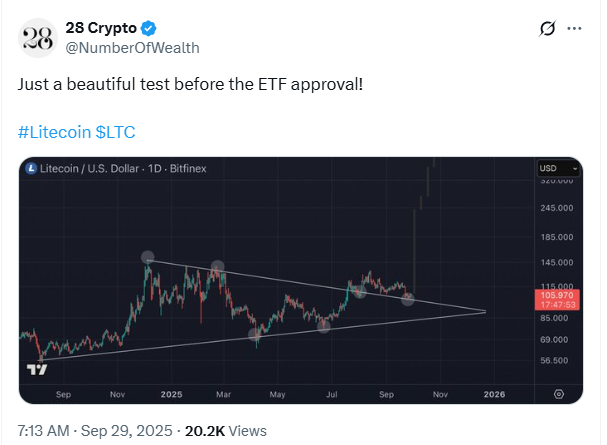Click the red 105.970 price label
607x445 pixels.
click(x=556, y=295)
